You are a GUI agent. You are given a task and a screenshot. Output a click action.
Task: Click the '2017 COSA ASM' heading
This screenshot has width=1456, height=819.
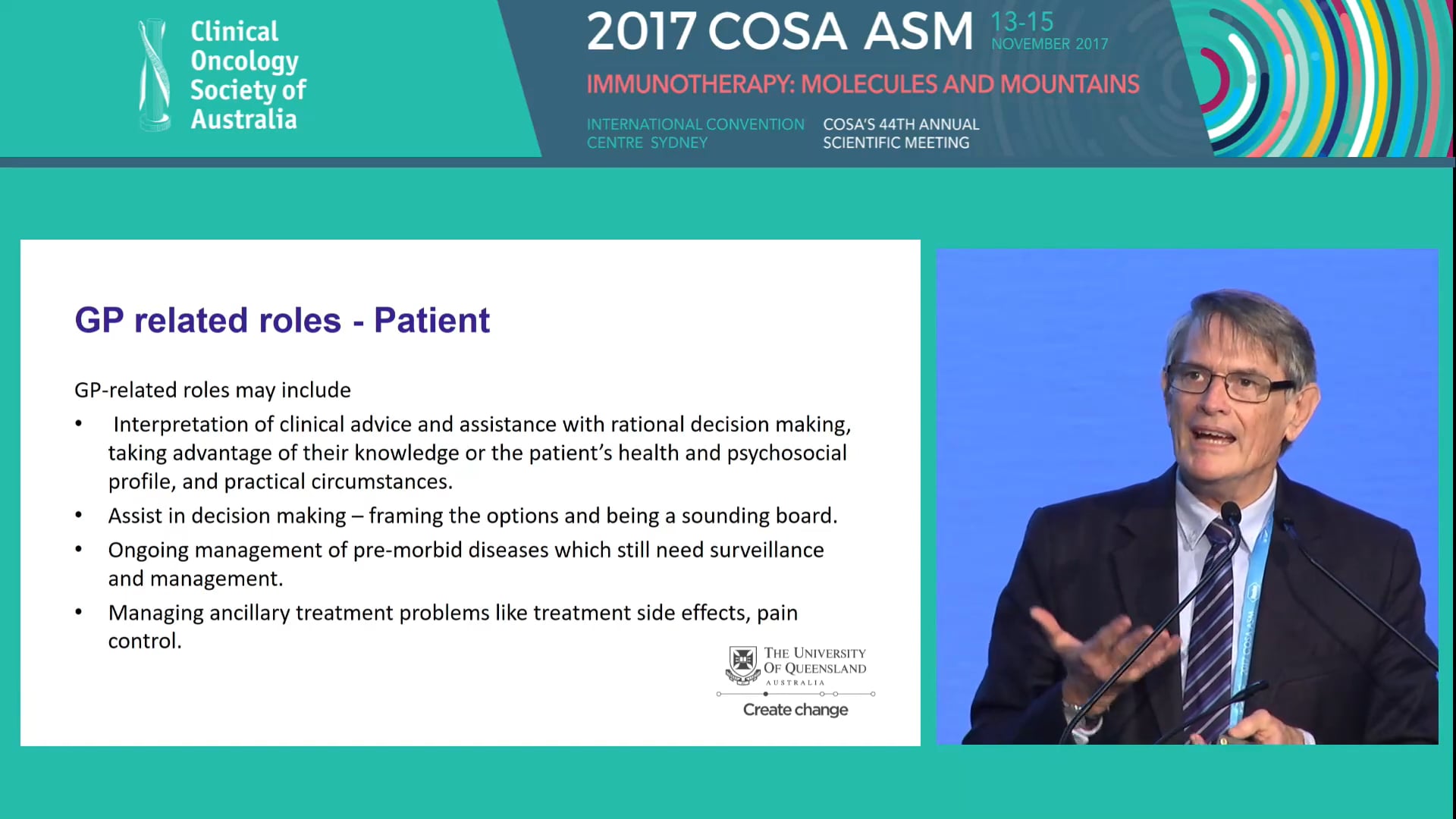[780, 32]
